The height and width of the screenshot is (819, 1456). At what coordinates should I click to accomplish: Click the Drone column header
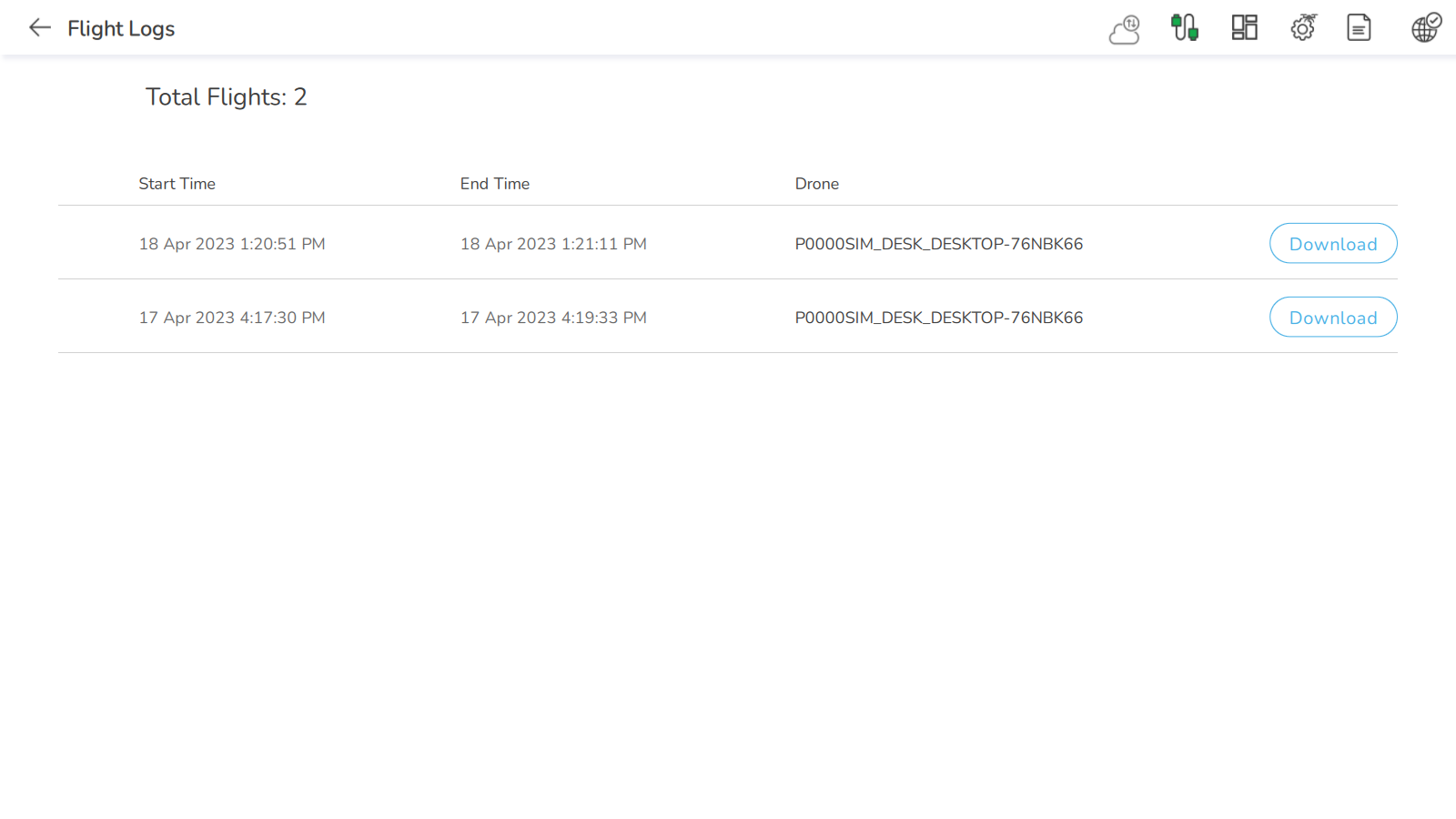(816, 184)
